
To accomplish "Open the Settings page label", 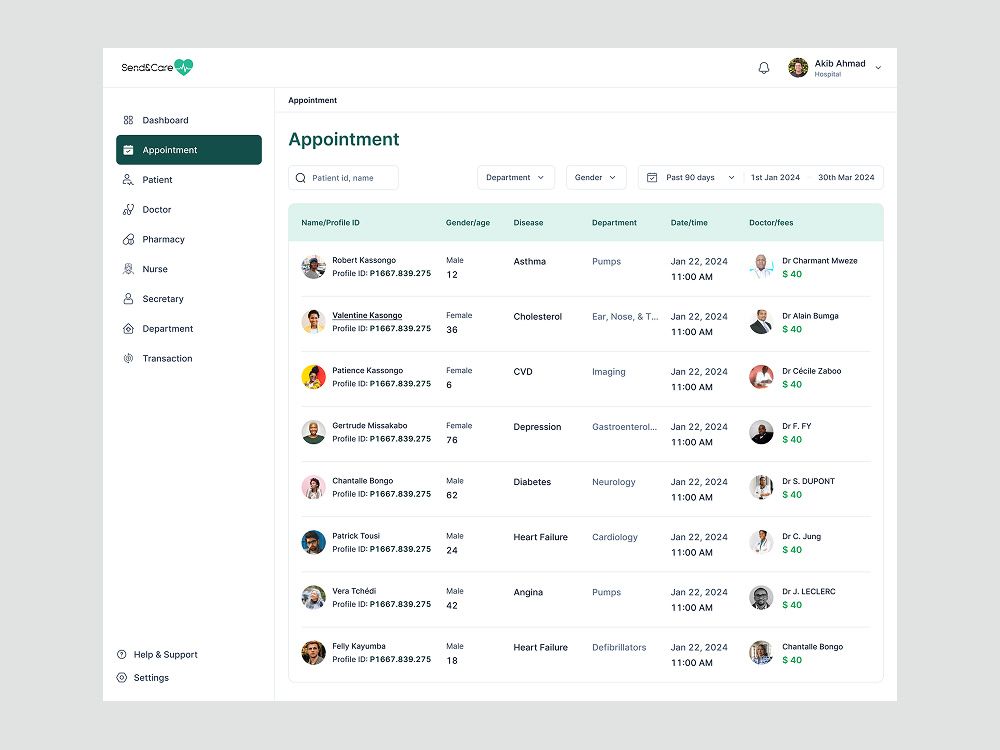I will pos(151,677).
